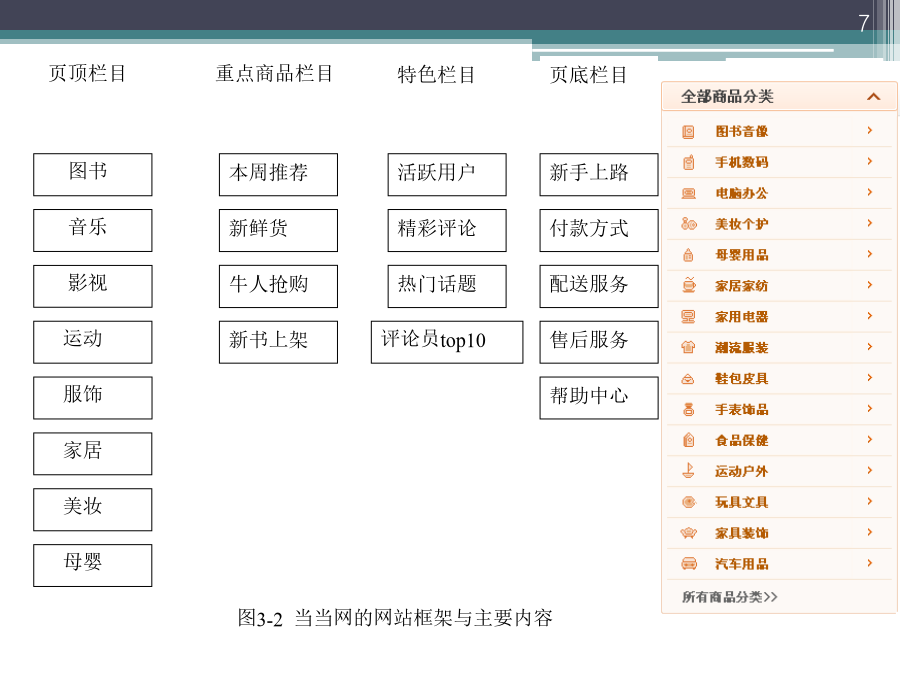Click the 评论员top10 box
The height and width of the screenshot is (675, 900).
[447, 342]
